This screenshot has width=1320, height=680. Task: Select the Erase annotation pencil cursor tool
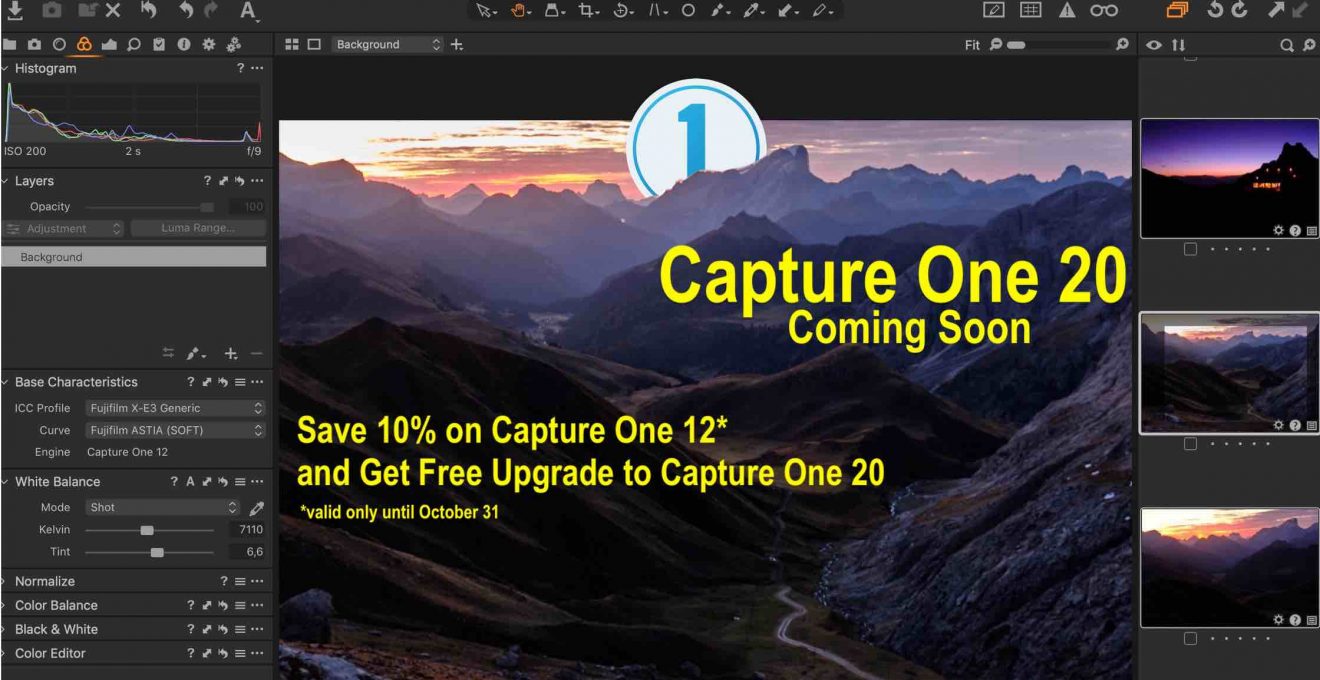point(822,10)
